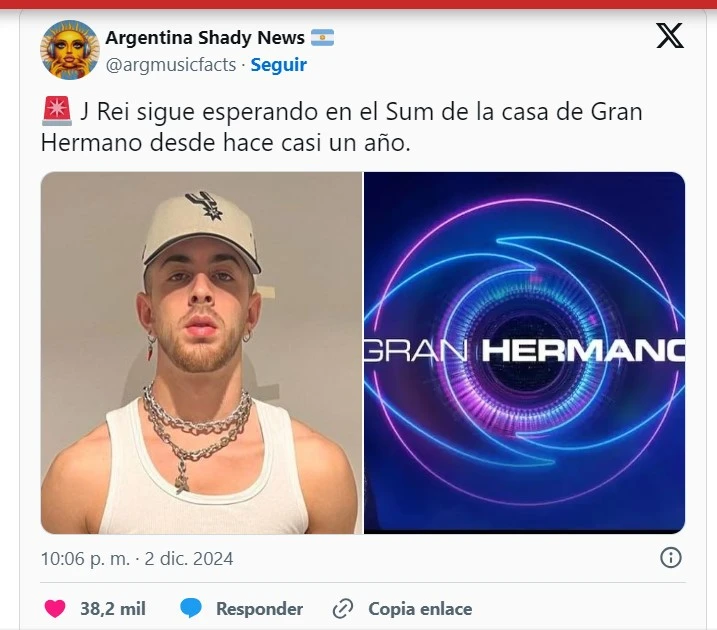This screenshot has width=717, height=630.
Task: Click the Argentina flag emoji
Action: tap(322, 37)
